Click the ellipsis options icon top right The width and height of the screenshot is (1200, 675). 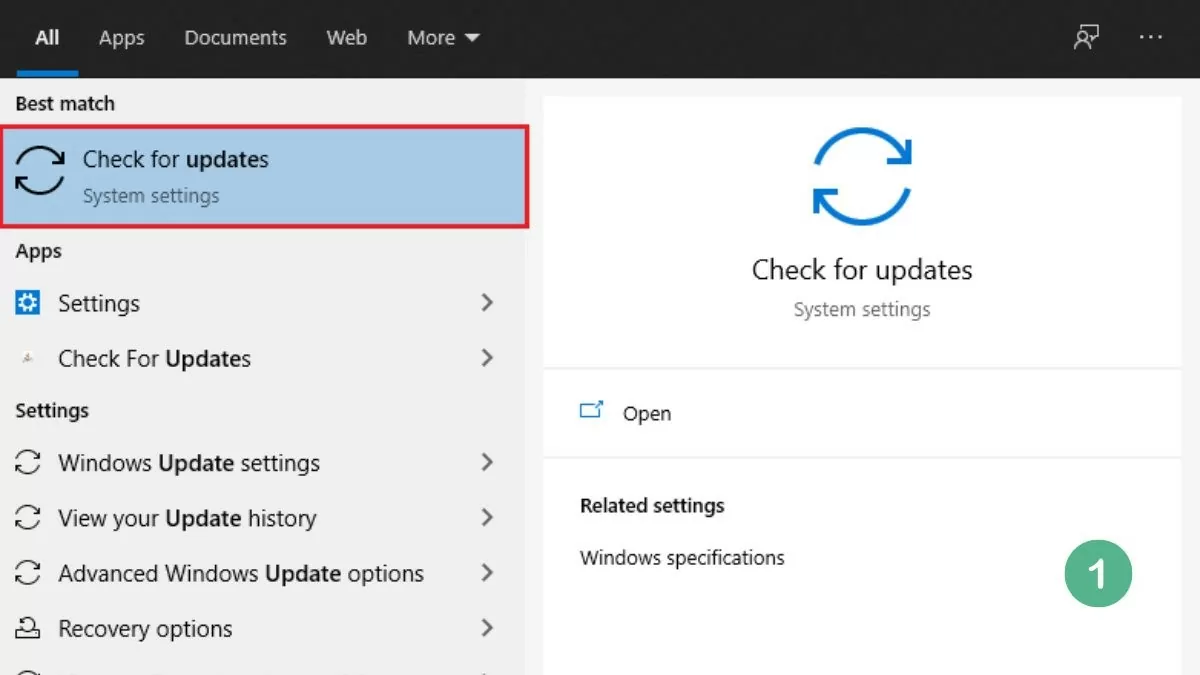(x=1150, y=37)
